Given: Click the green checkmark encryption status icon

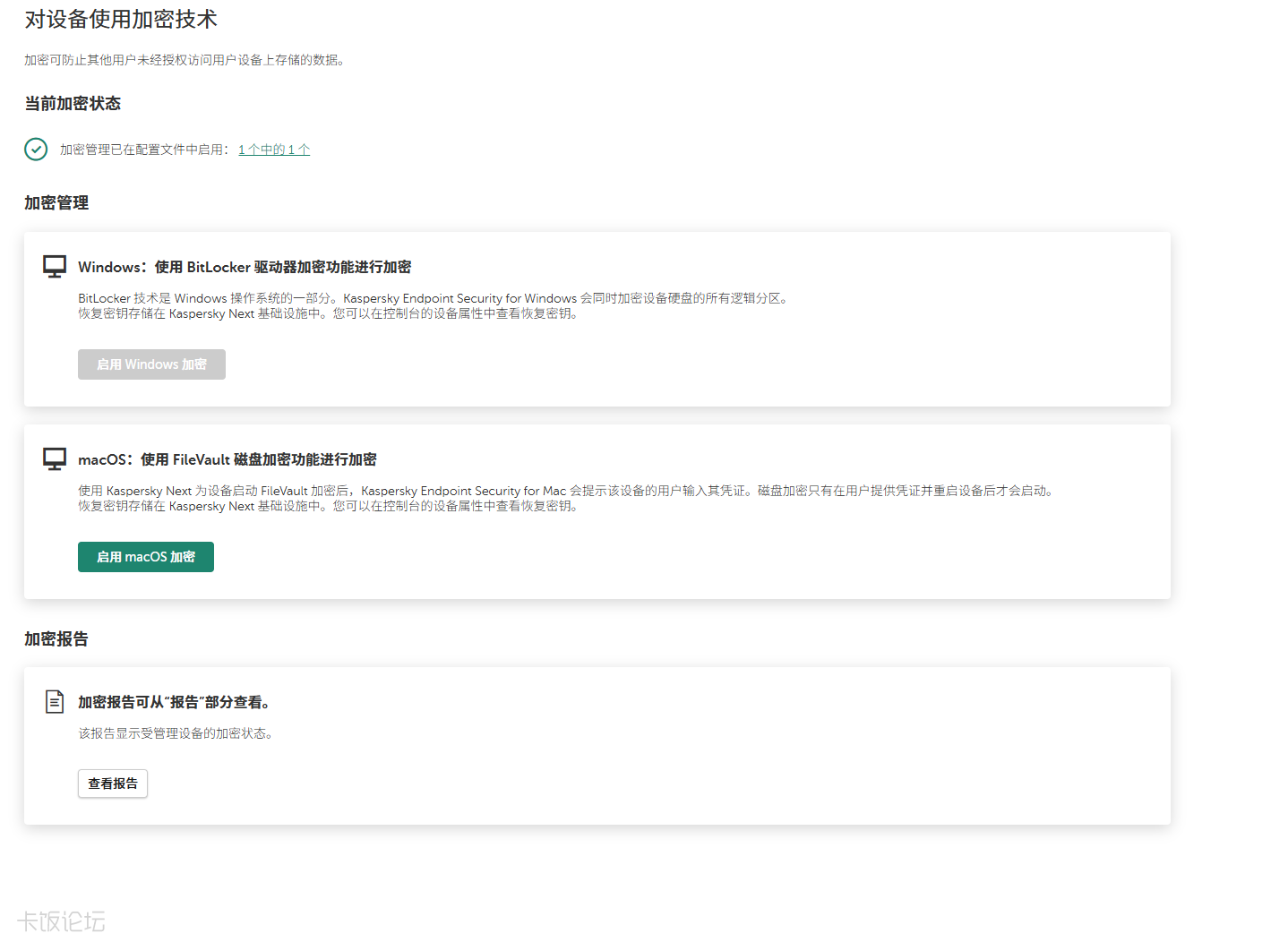Looking at the screenshot, I should [36, 149].
